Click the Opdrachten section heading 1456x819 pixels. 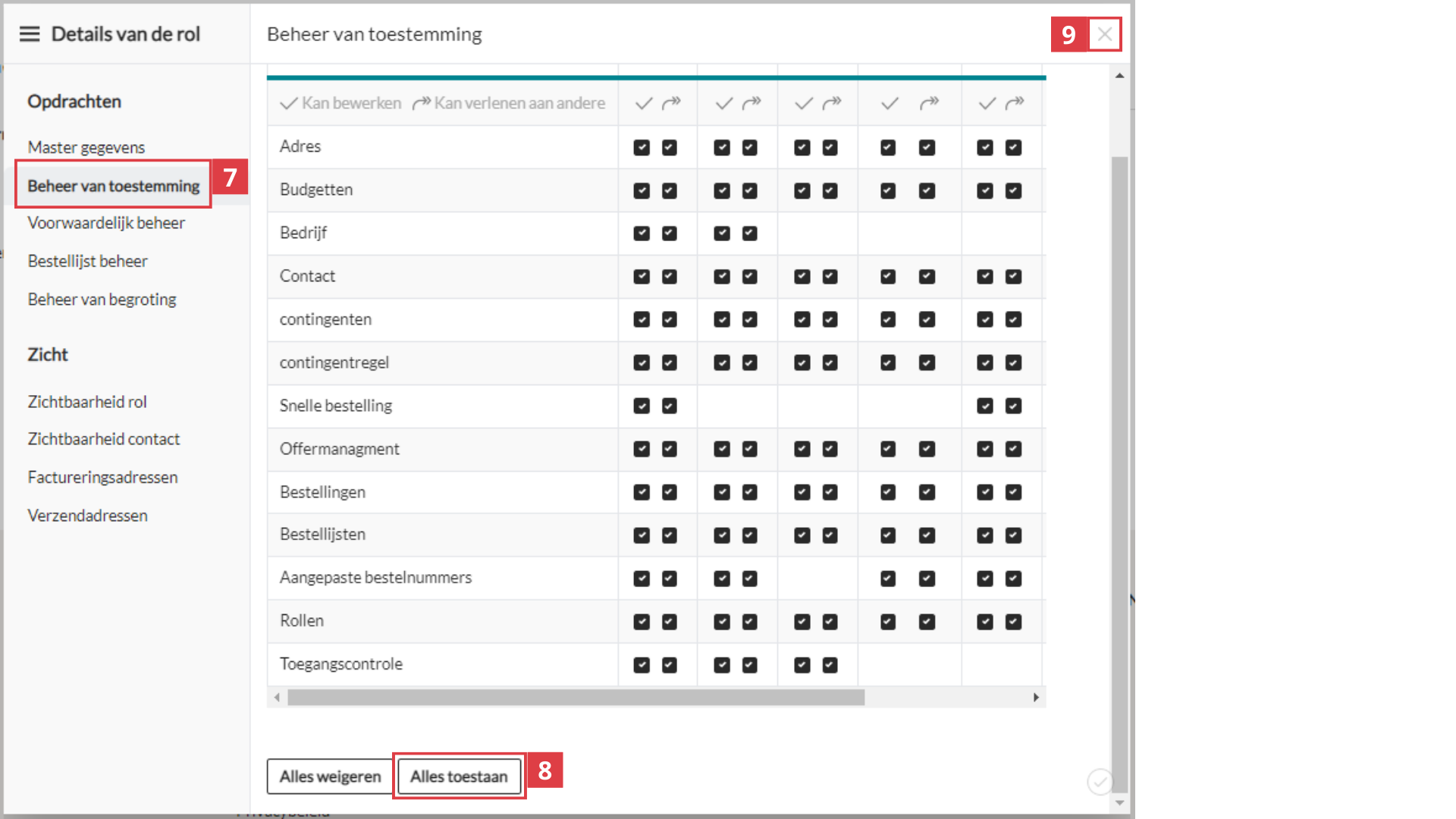point(74,102)
